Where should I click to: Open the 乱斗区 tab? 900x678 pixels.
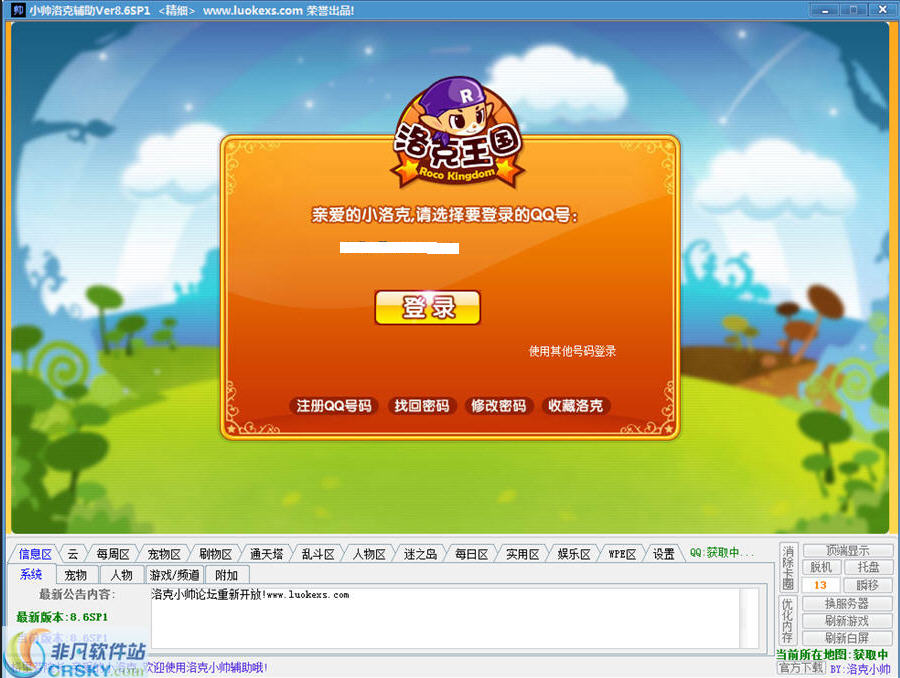(317, 554)
